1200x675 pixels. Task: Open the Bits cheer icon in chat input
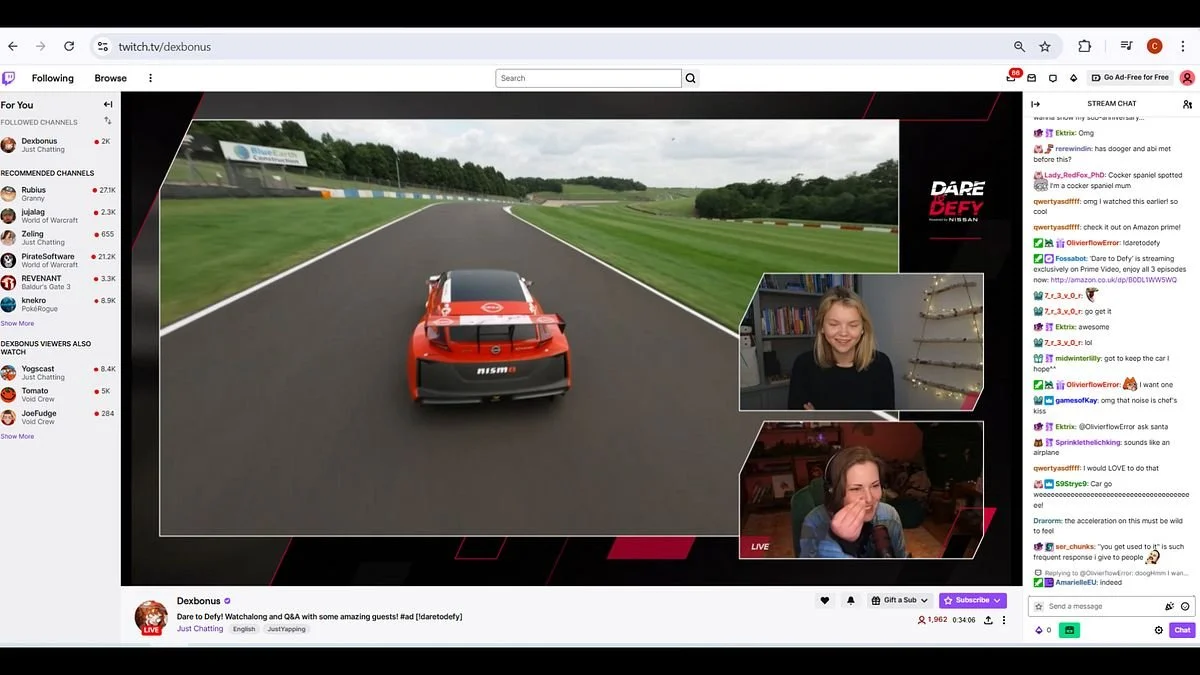[x=1169, y=606]
